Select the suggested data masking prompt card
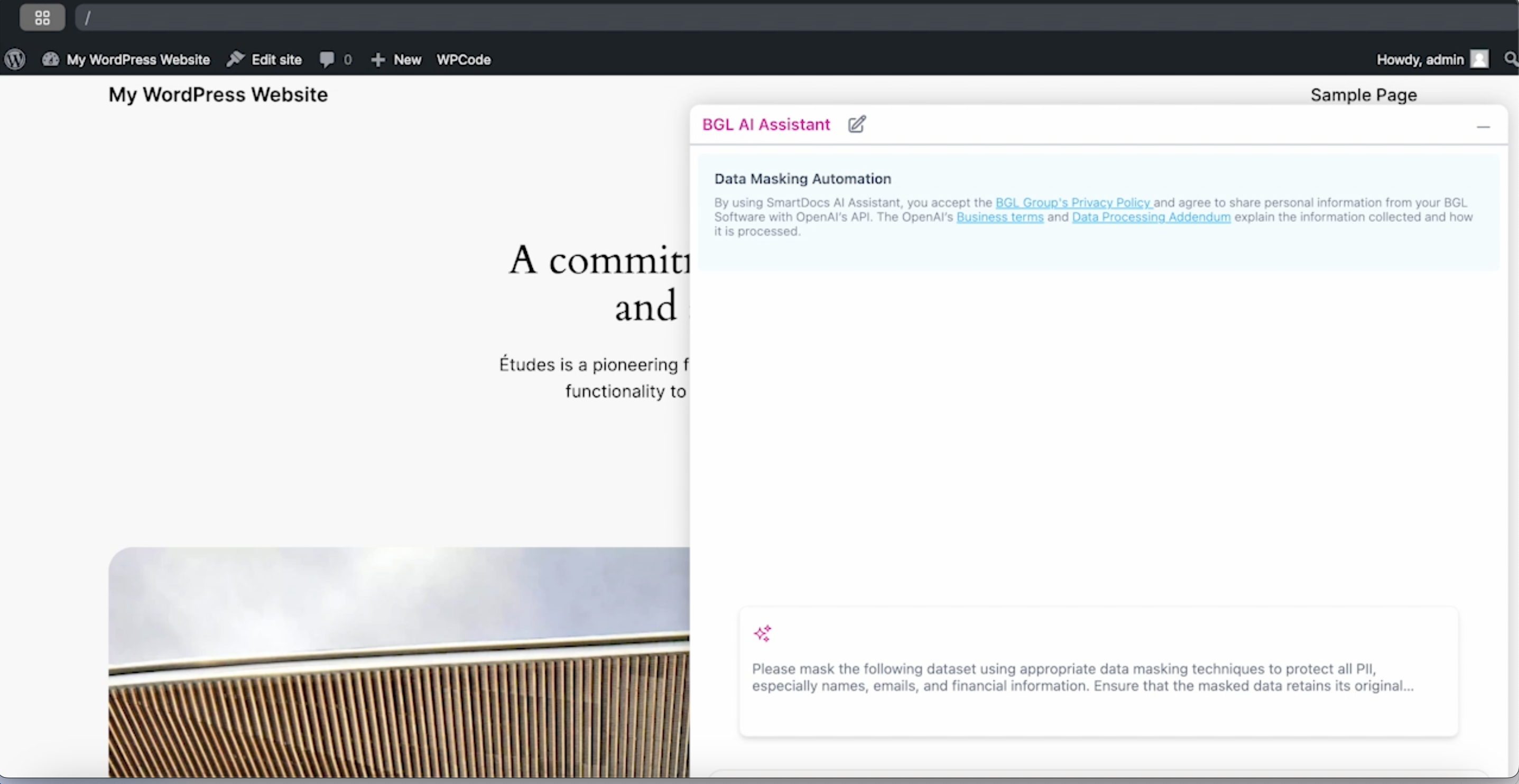This screenshot has width=1519, height=784. point(1099,671)
